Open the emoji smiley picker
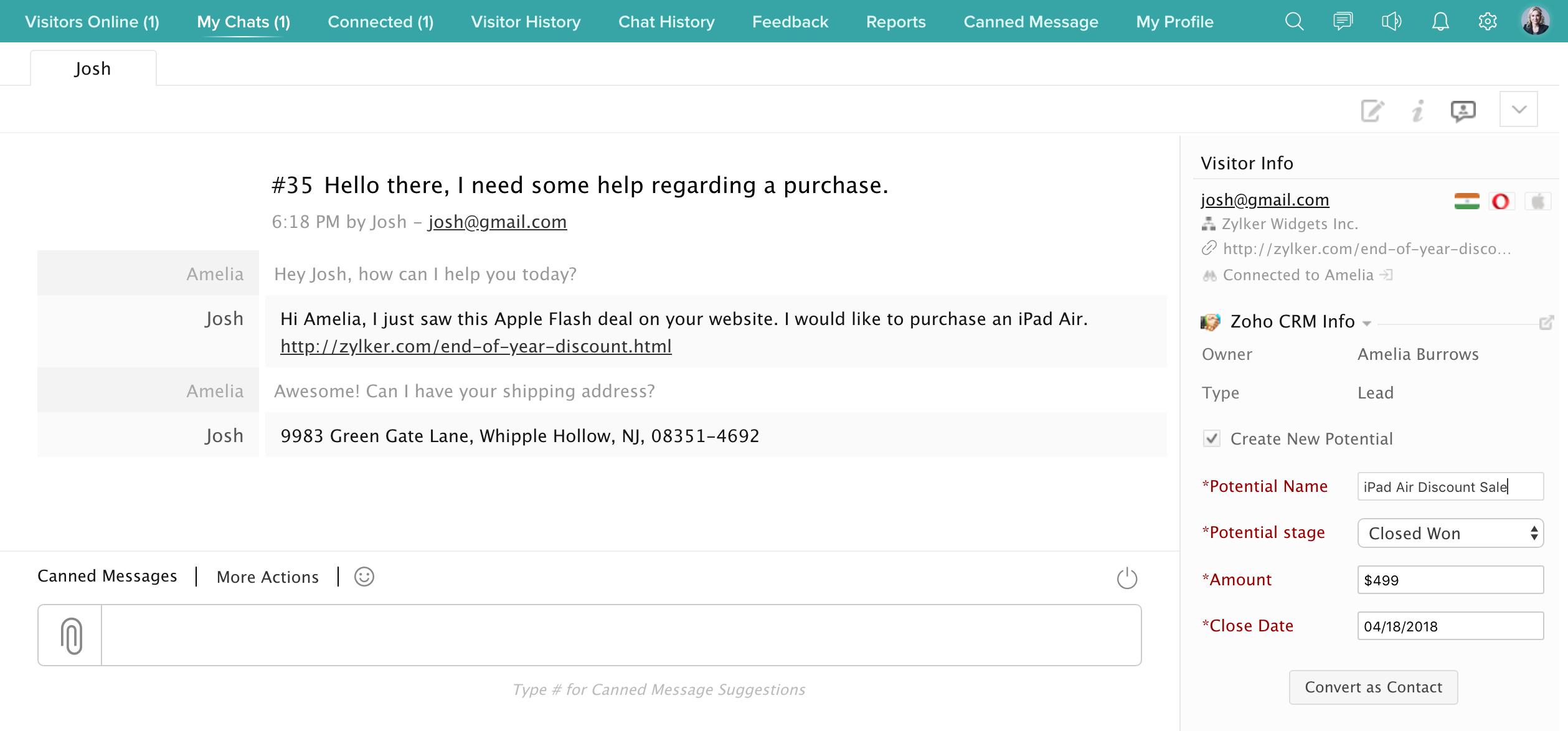 364,577
